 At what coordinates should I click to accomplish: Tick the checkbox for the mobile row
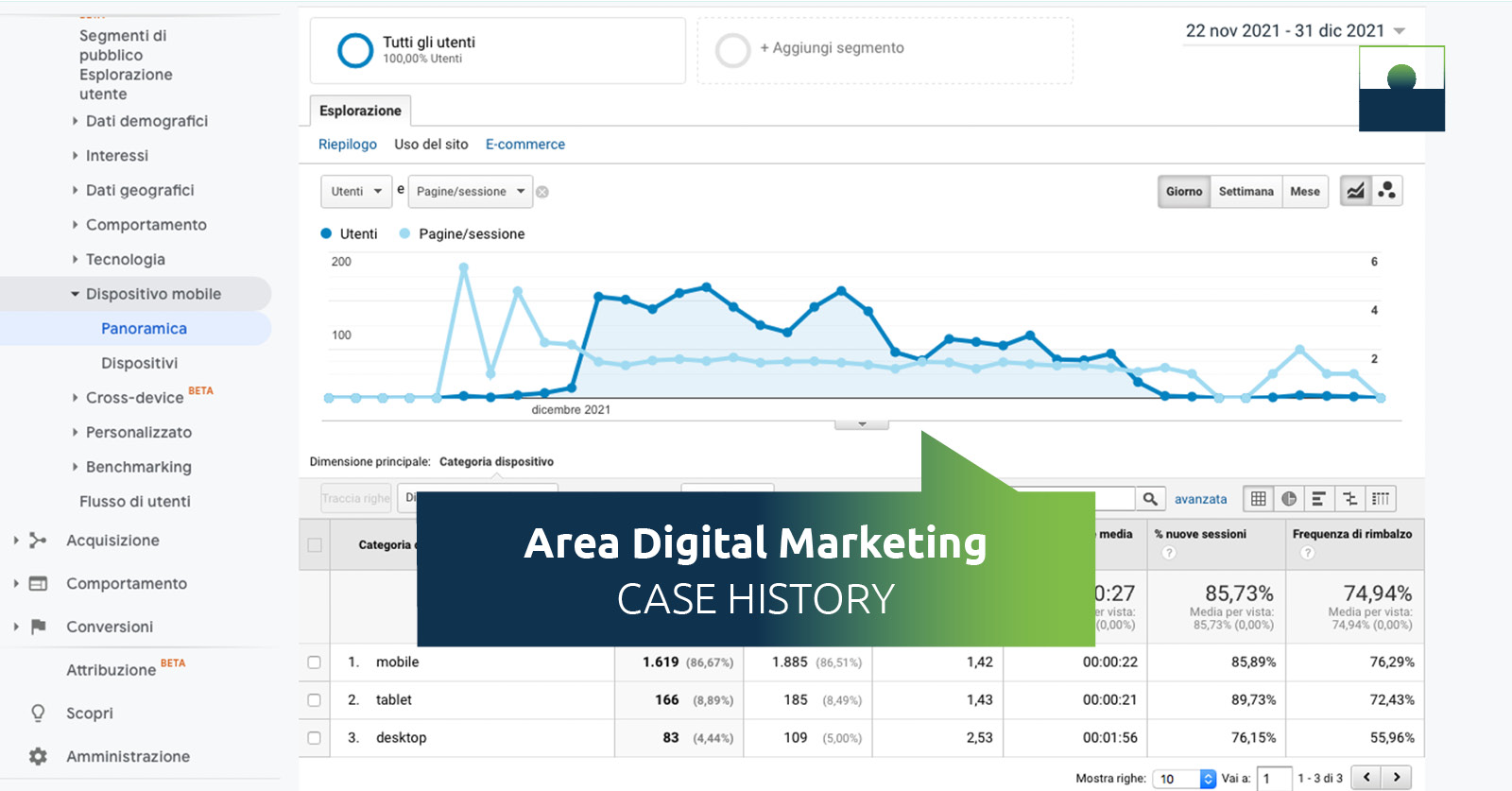pos(315,662)
